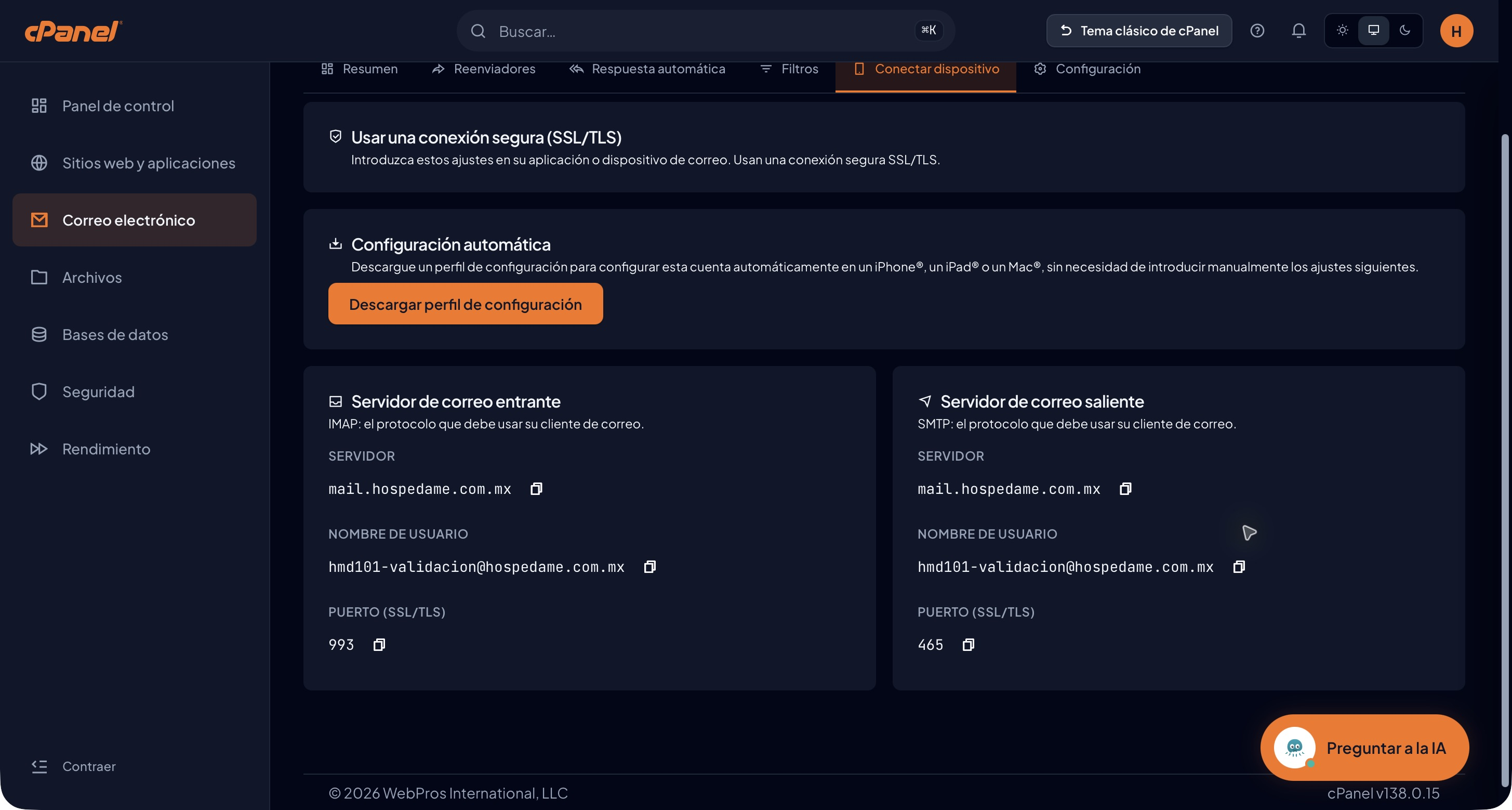Screen dimensions: 1512x810
Task: Click cPanel v138.0.15 version text
Action: (1383, 793)
